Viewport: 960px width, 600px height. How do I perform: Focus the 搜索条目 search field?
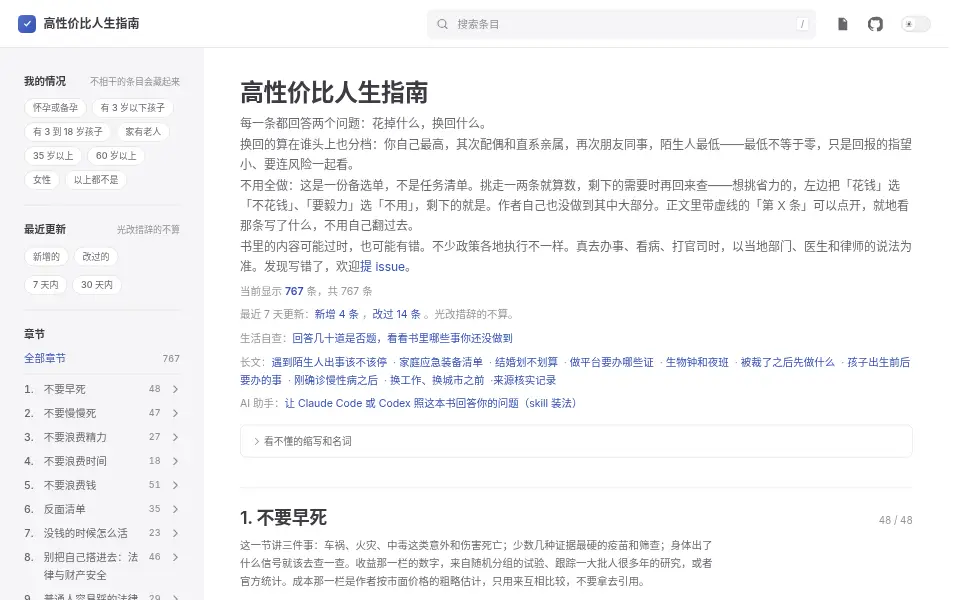pyautogui.click(x=621, y=24)
